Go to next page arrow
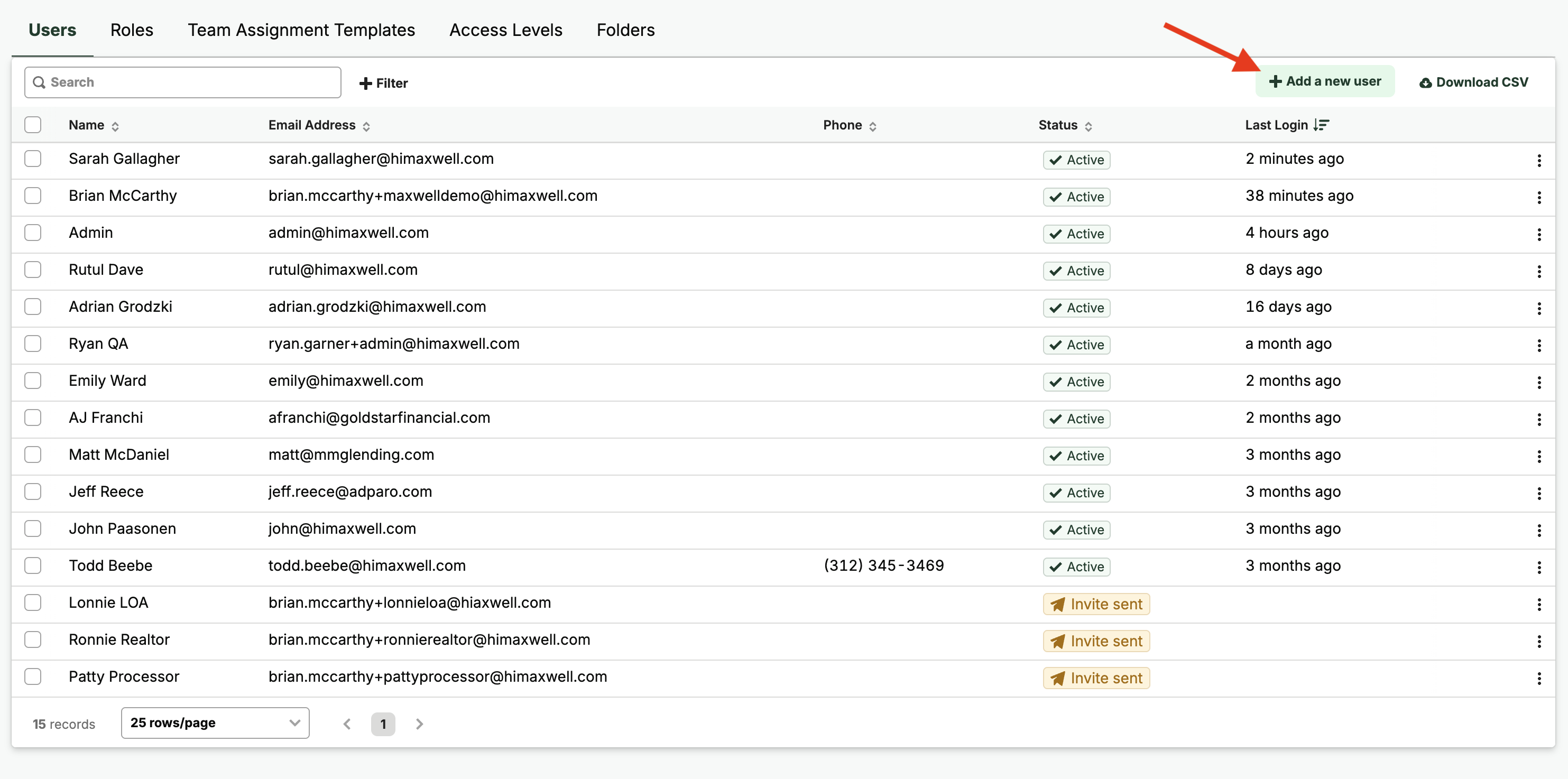The image size is (1568, 779). 419,724
